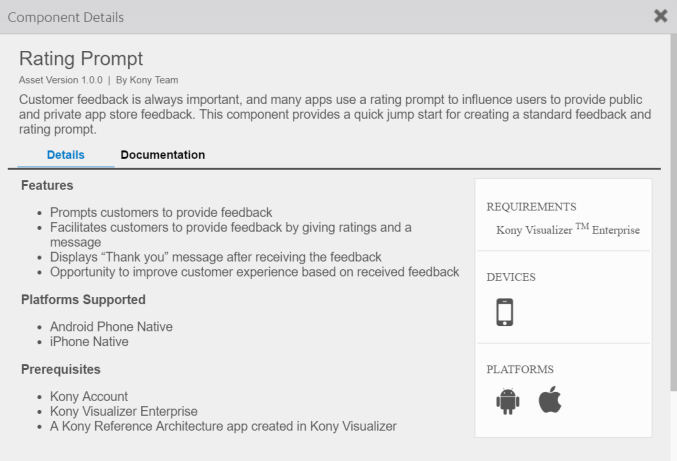This screenshot has height=461, width=677.
Task: Click the mobile phone device icon
Action: (505, 312)
